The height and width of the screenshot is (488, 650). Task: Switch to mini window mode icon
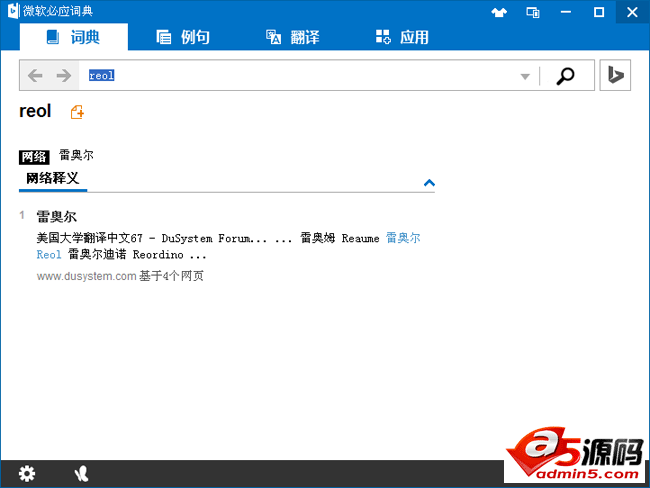[533, 12]
